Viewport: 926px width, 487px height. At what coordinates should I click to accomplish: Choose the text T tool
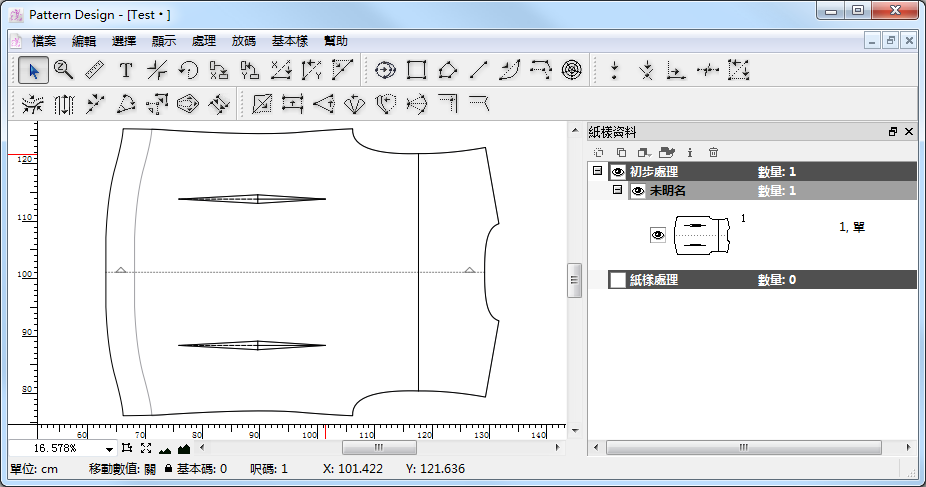(126, 70)
